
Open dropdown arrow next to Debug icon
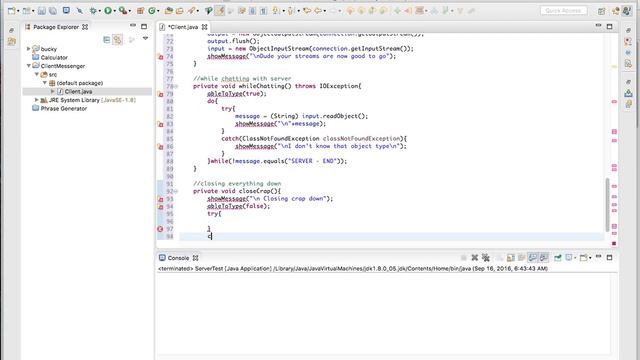100,11
